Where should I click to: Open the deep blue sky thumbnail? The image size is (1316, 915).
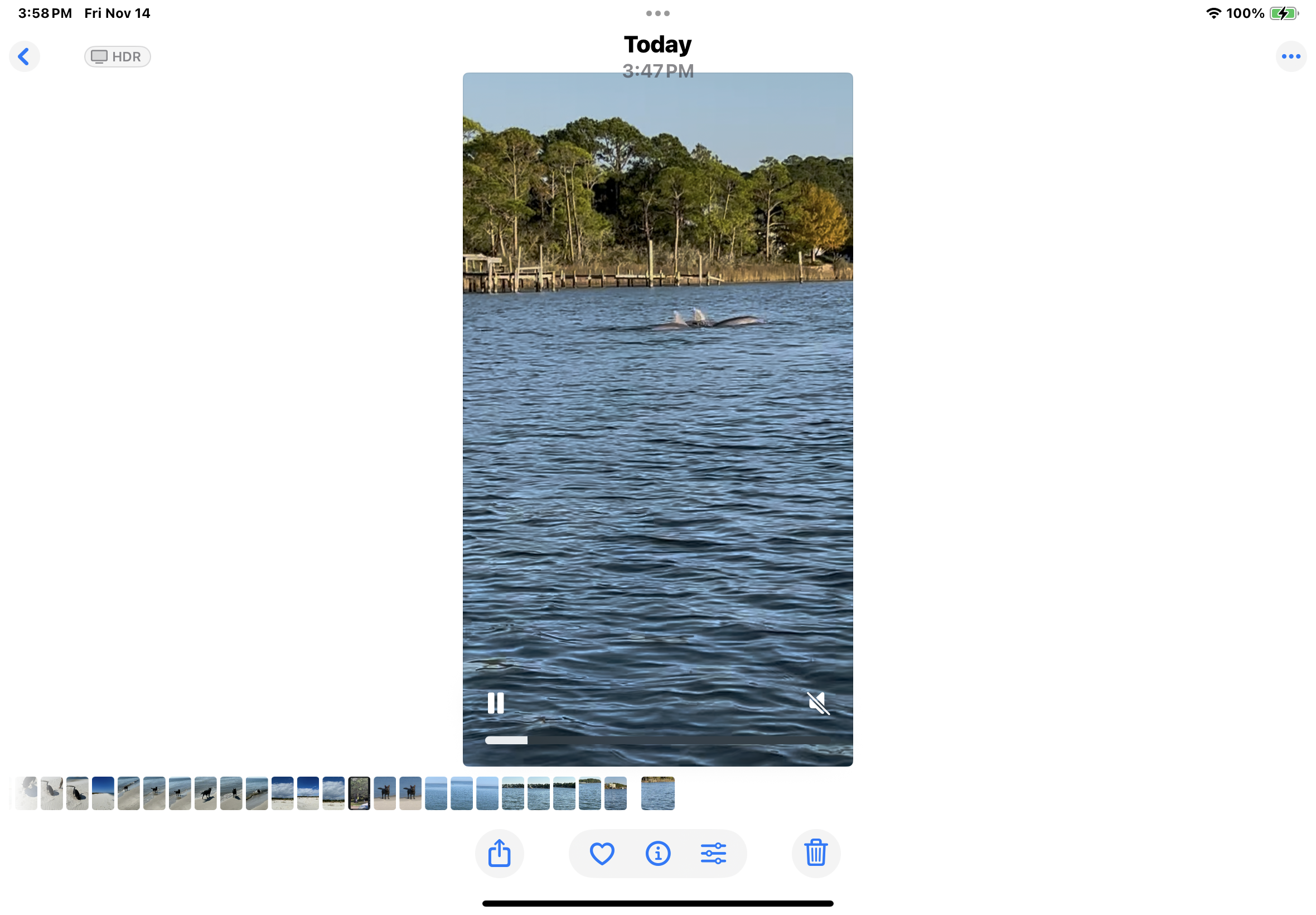pyautogui.click(x=103, y=793)
